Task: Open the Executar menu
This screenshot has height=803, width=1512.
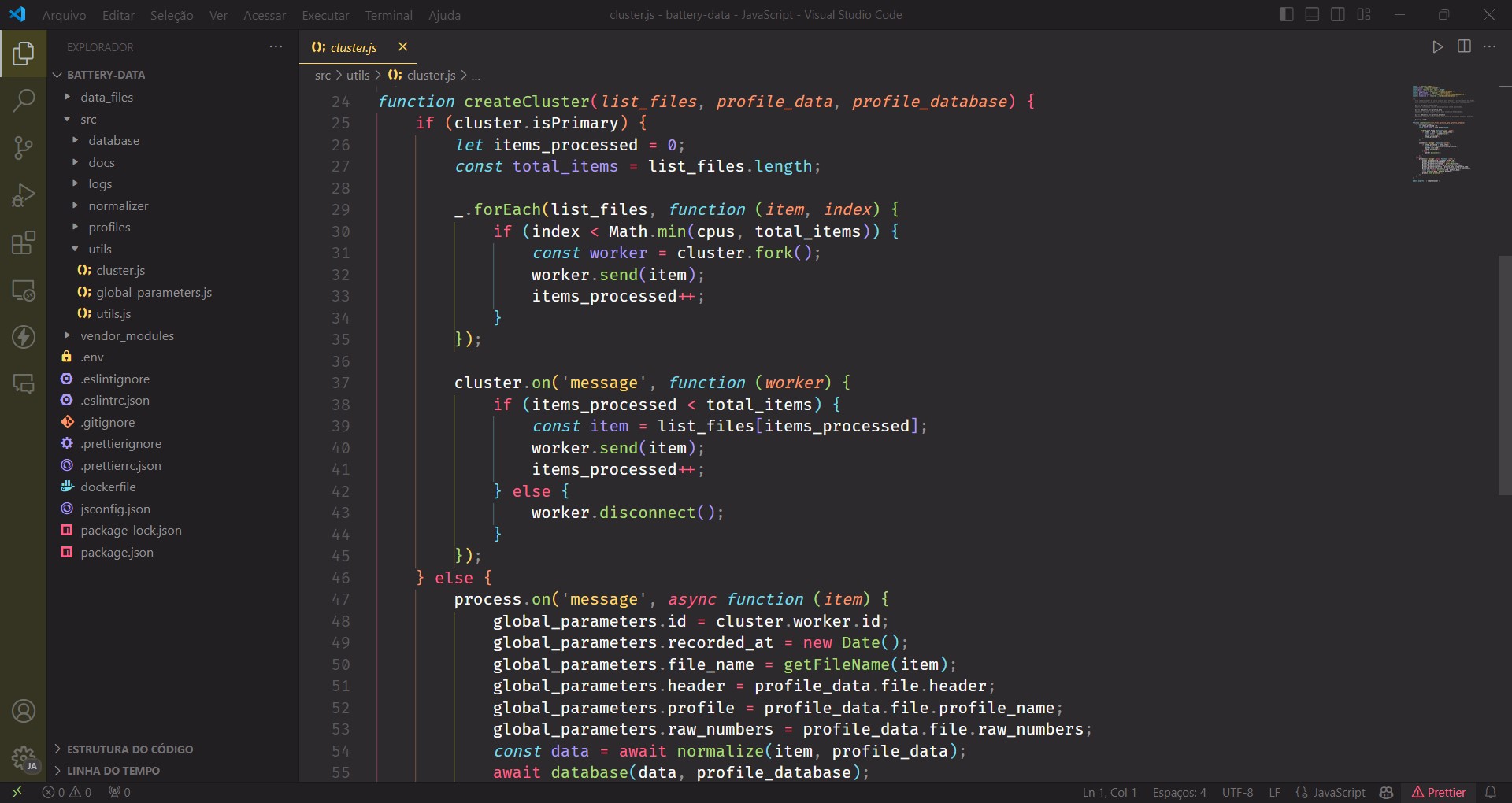Action: tap(325, 15)
